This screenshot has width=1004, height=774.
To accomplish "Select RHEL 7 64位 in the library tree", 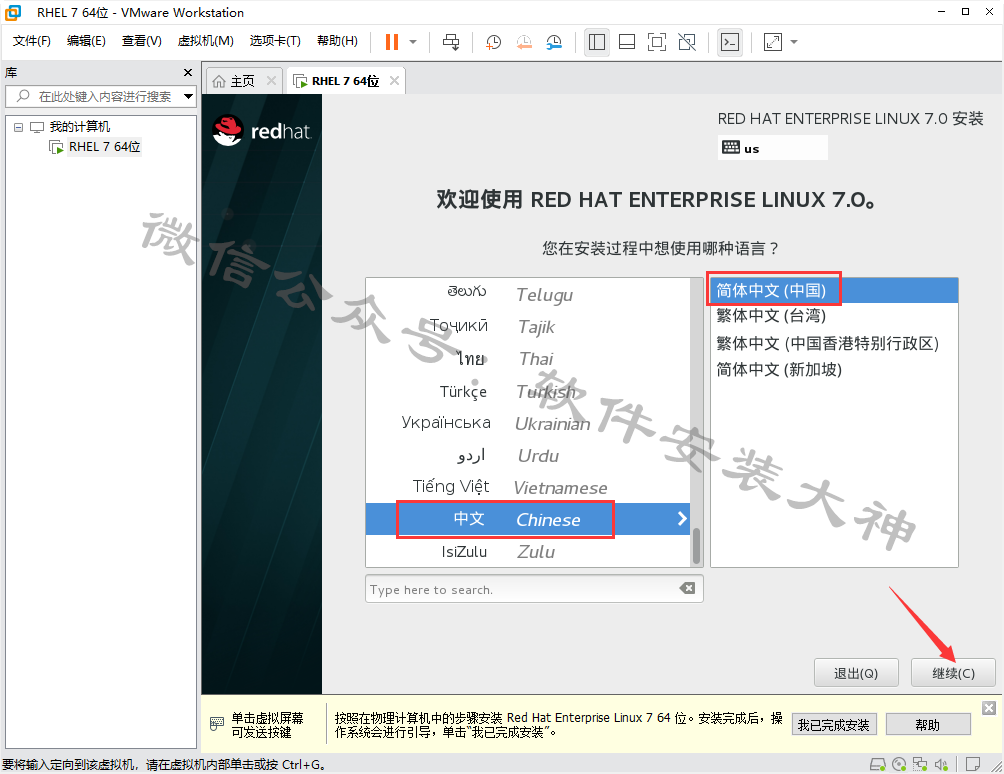I will (104, 147).
